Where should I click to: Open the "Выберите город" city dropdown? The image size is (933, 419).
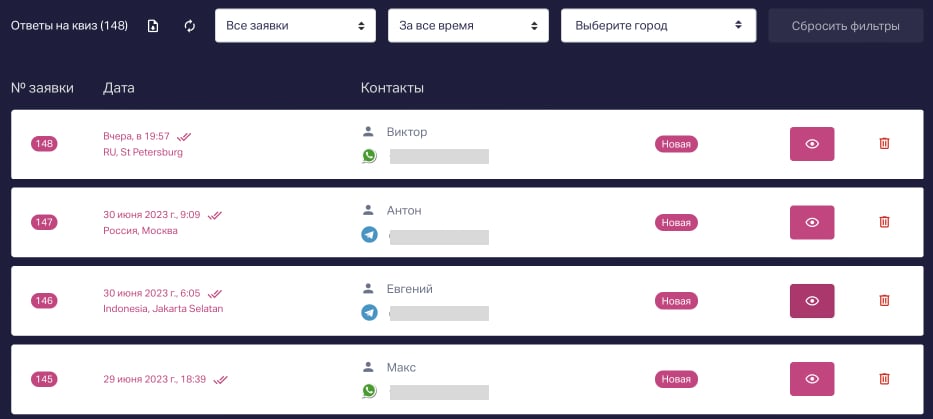658,26
